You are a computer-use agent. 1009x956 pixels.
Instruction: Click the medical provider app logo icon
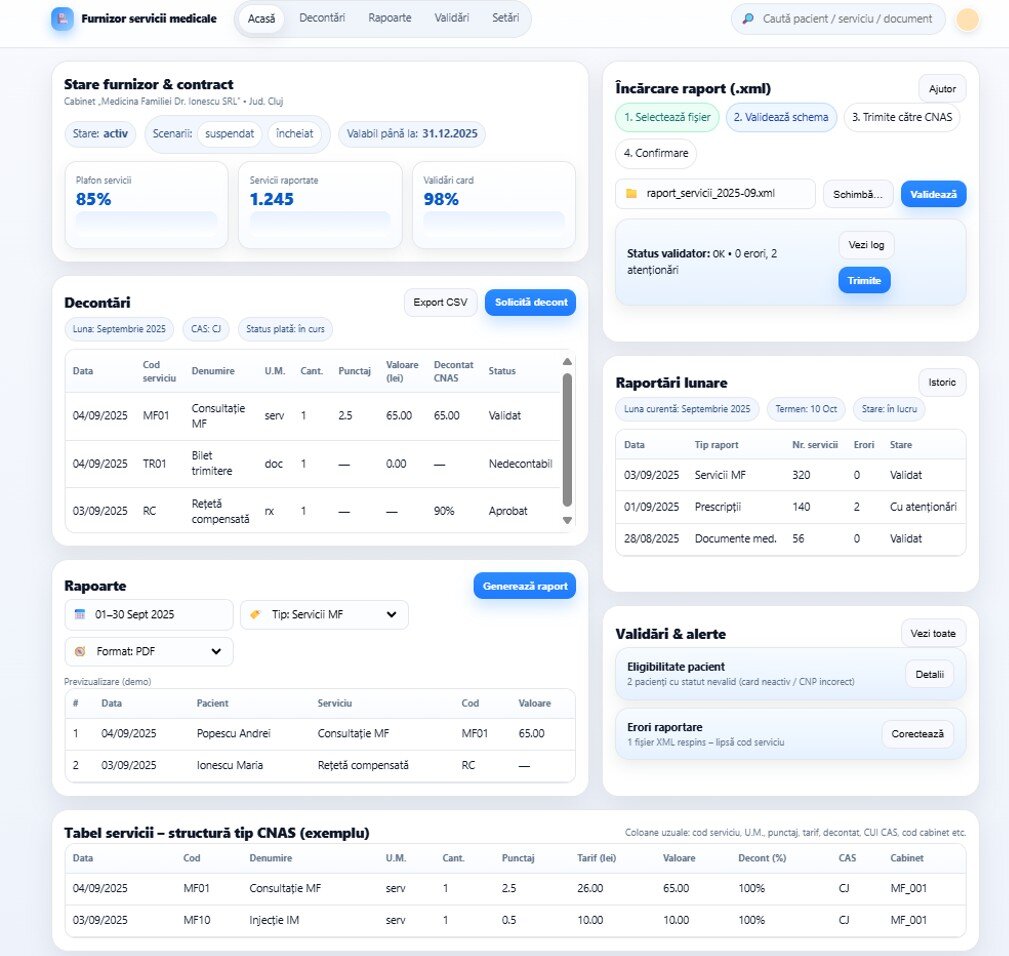62,18
